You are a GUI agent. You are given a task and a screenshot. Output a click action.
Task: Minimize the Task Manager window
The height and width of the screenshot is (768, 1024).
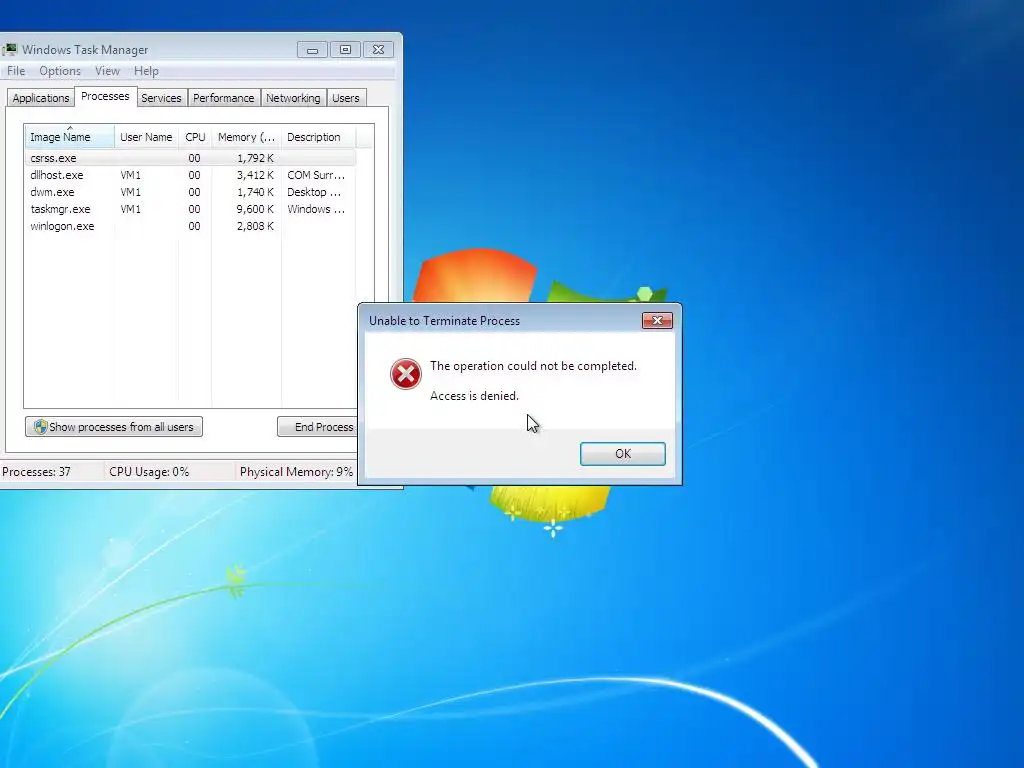312,50
